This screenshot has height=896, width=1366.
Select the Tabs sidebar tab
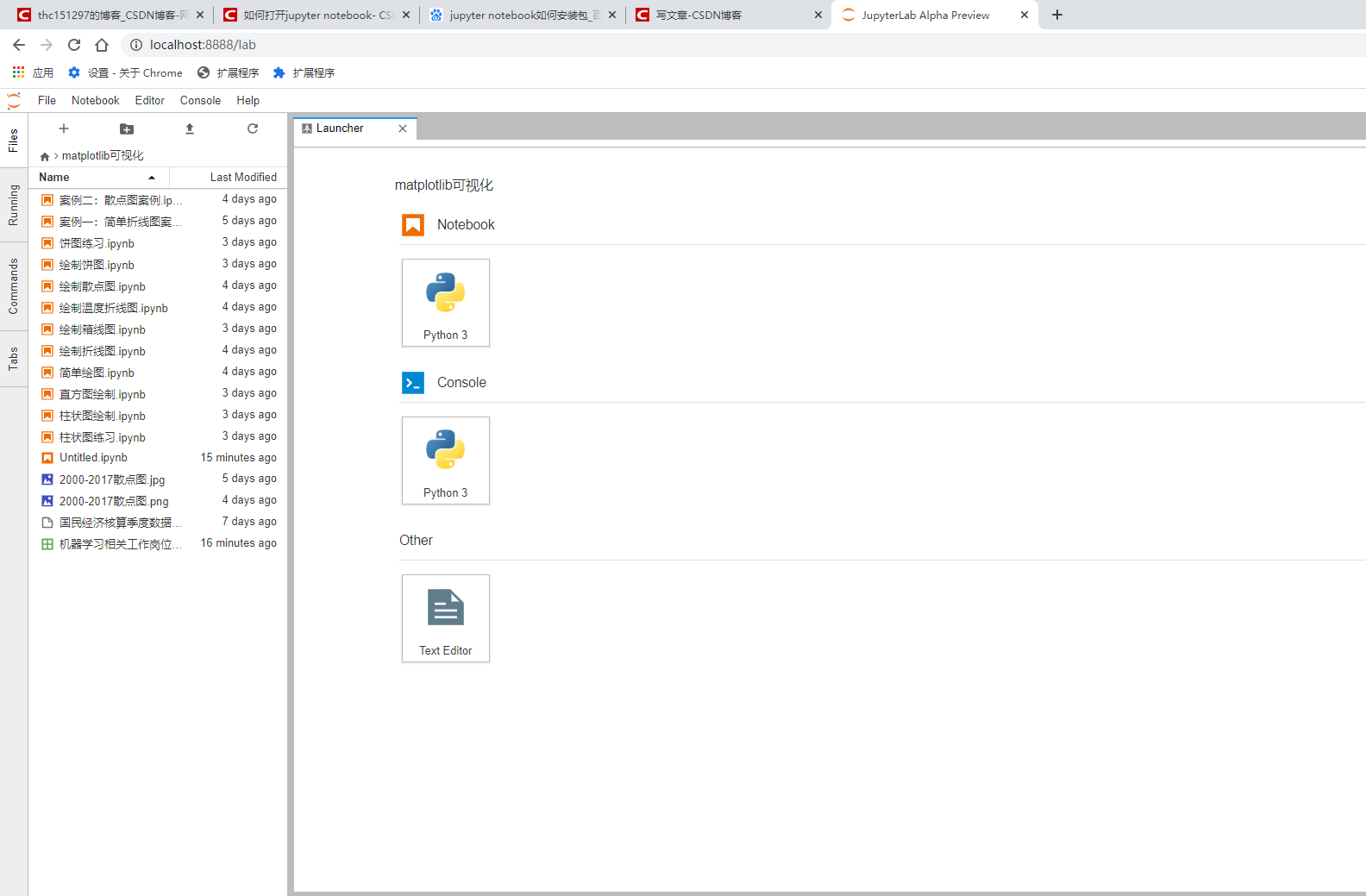[x=14, y=359]
